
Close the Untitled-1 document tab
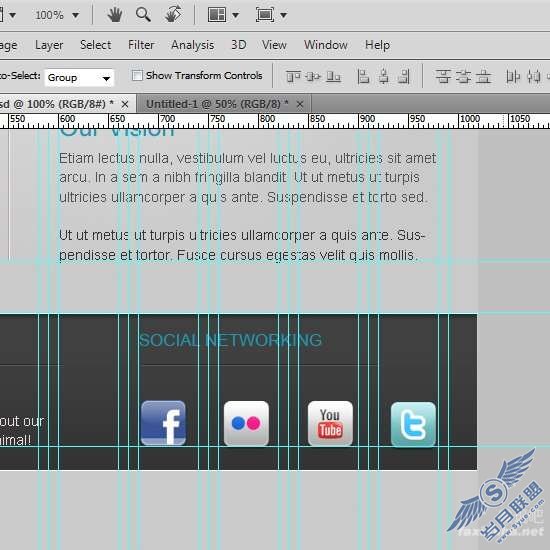[x=300, y=104]
